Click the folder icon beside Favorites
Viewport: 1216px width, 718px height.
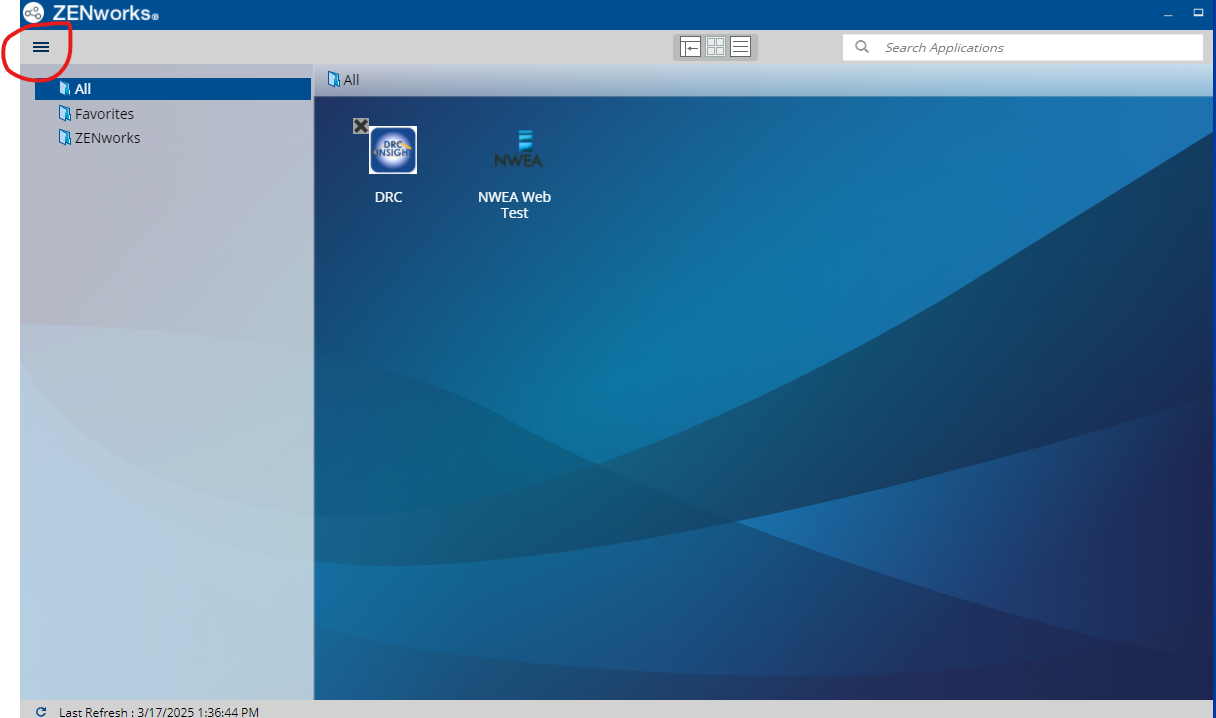tap(65, 114)
